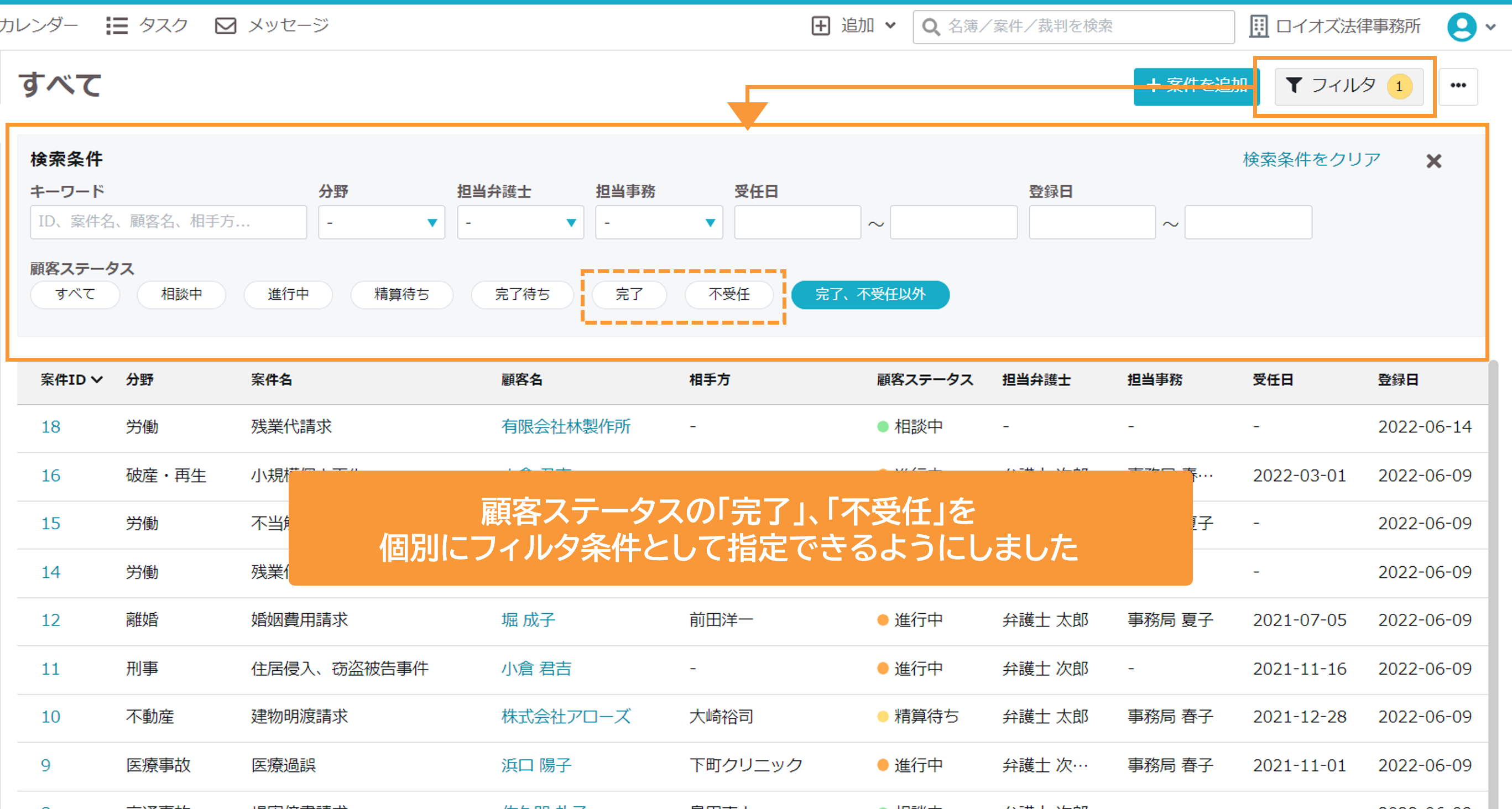Click the 顧客ステータス column header
1512x809 pixels.
925,380
